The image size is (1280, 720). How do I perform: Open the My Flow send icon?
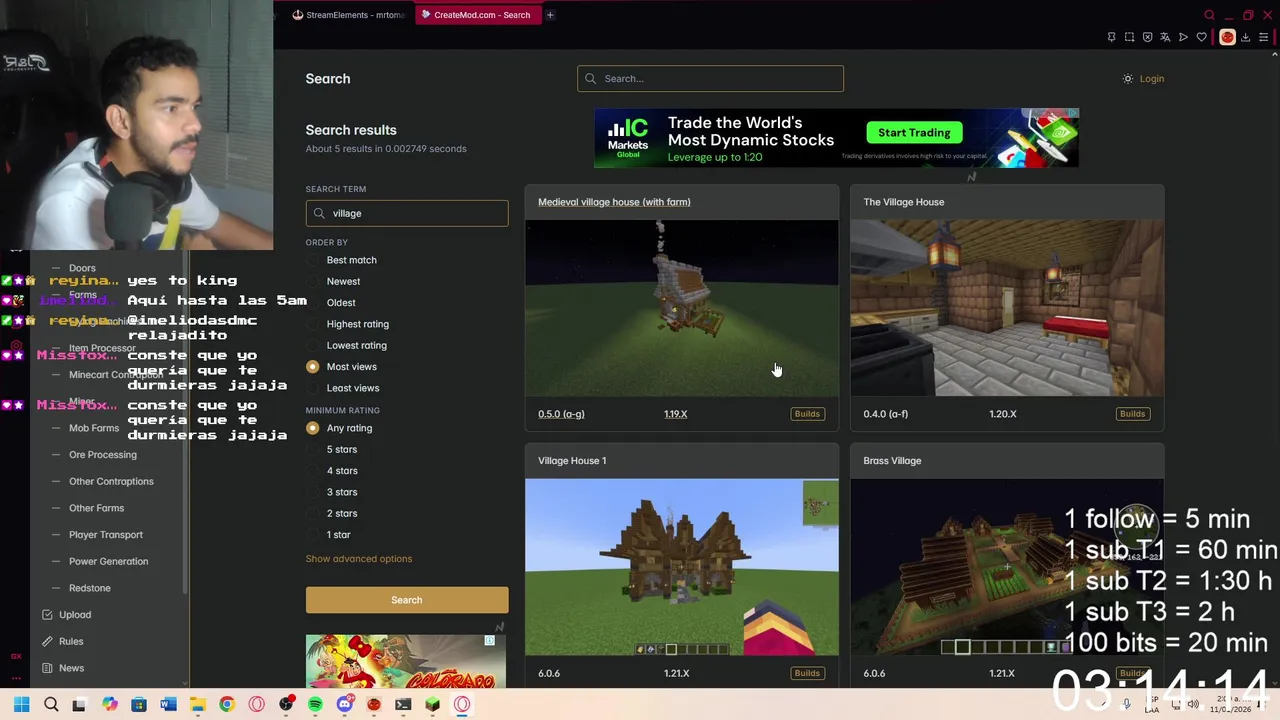(1183, 37)
